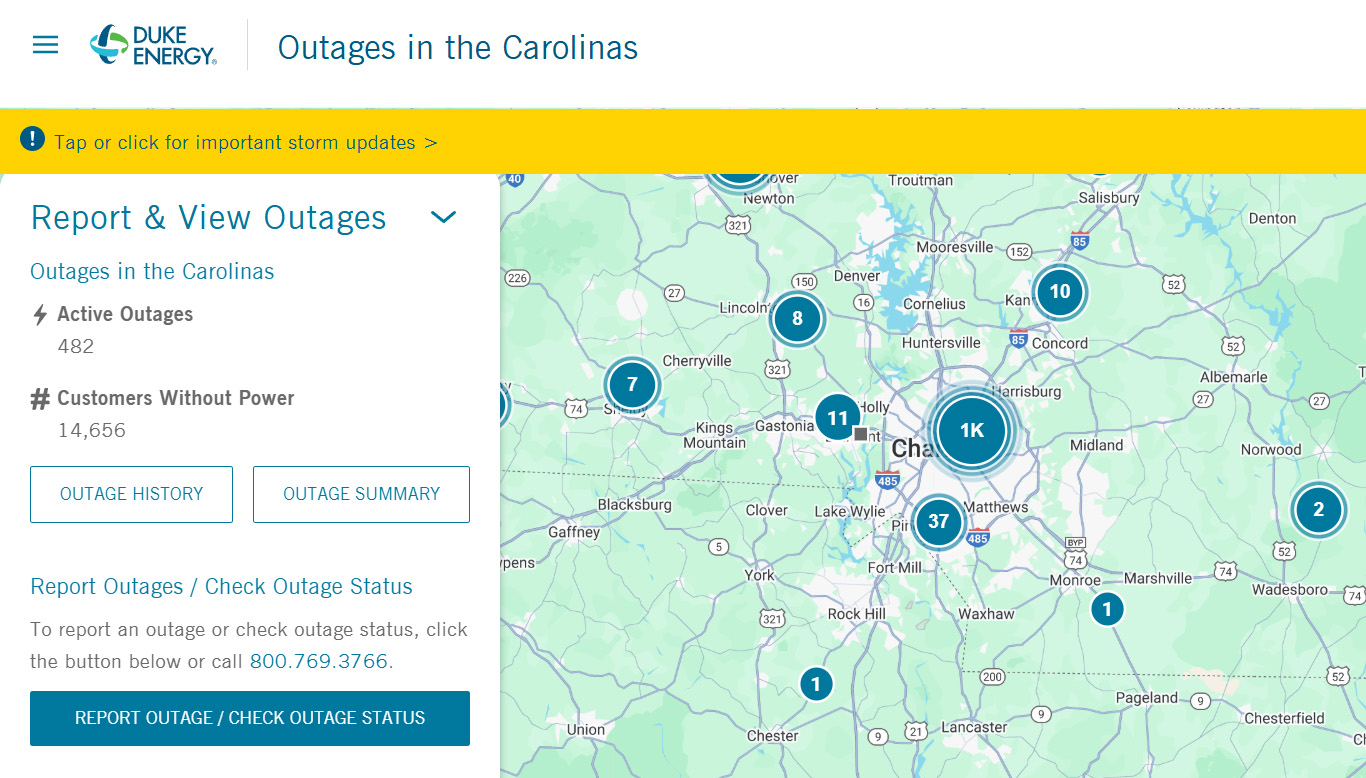Click Report Outage / Check Outage Status button
The image size is (1366, 778).
point(250,718)
